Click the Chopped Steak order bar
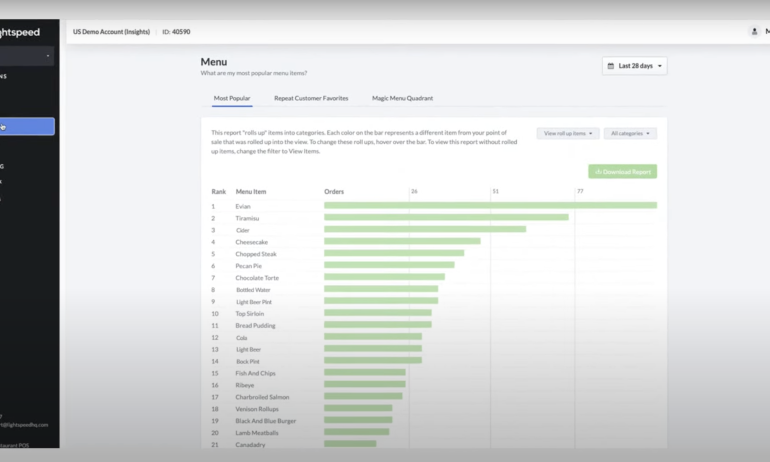770x462 pixels. pos(394,253)
